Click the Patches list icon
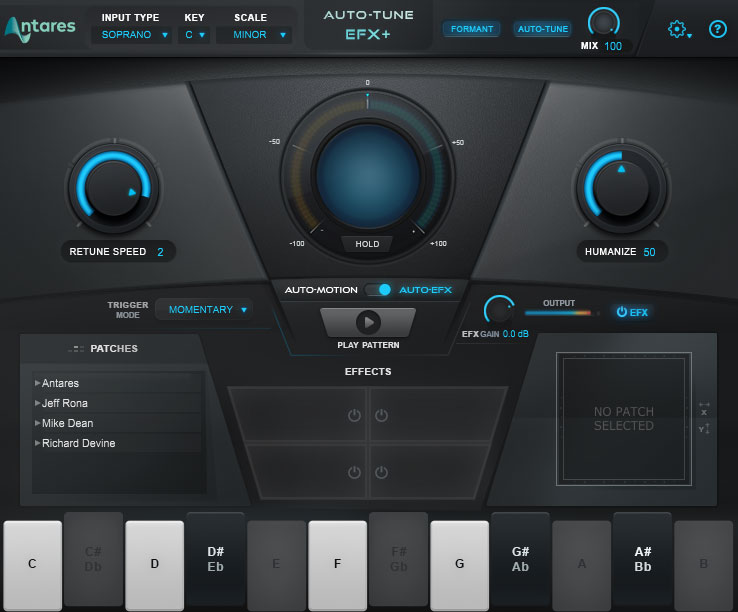Viewport: 738px width, 612px height. coord(76,349)
